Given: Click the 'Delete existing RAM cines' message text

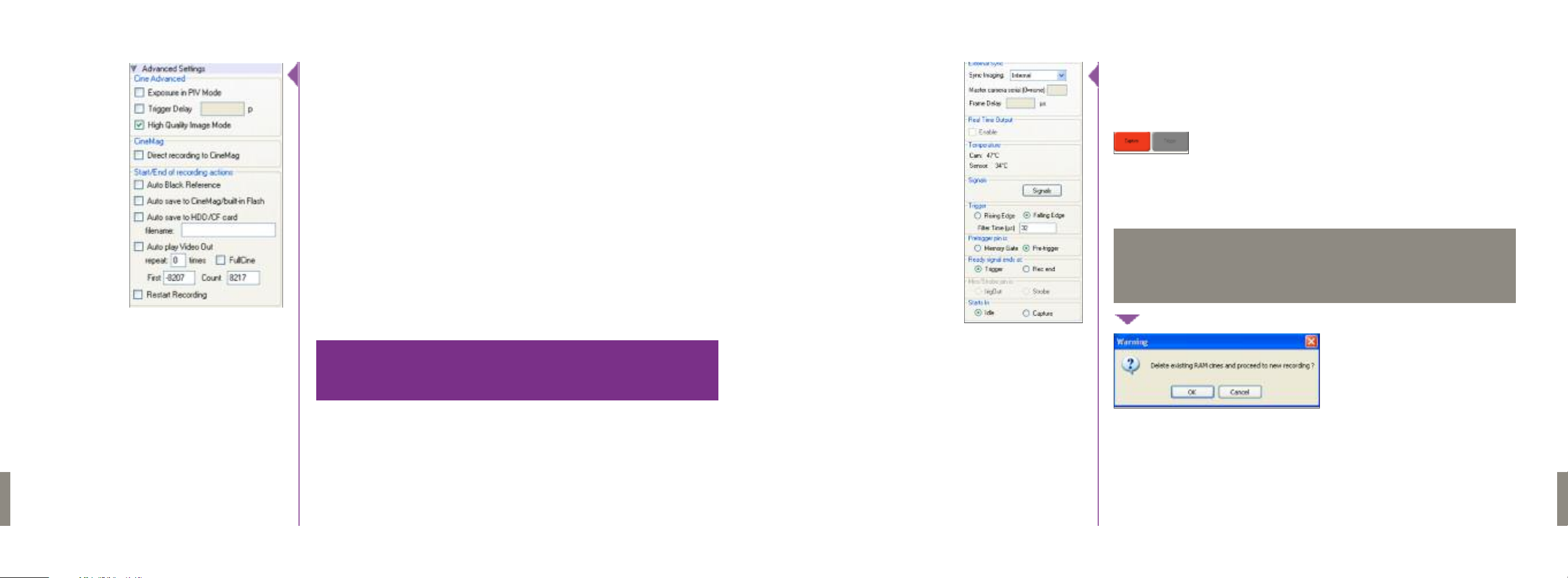Looking at the screenshot, I should click(x=1232, y=365).
